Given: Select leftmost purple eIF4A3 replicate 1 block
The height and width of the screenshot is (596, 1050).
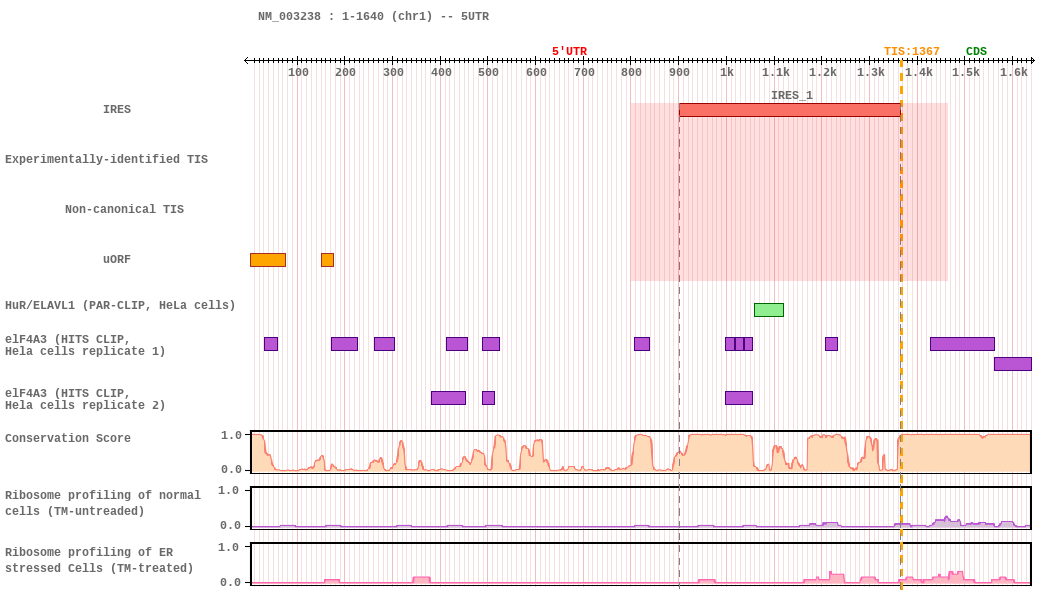Looking at the screenshot, I should [x=271, y=344].
